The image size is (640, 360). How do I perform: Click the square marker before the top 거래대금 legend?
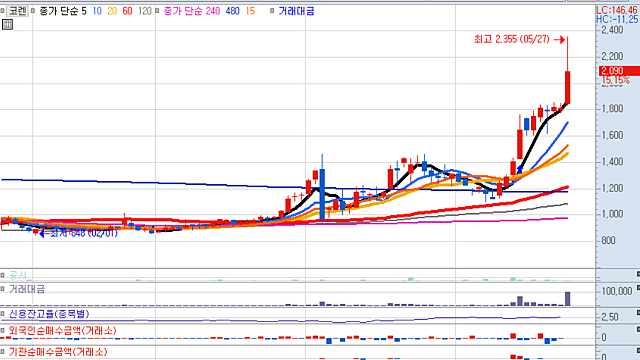pos(272,11)
